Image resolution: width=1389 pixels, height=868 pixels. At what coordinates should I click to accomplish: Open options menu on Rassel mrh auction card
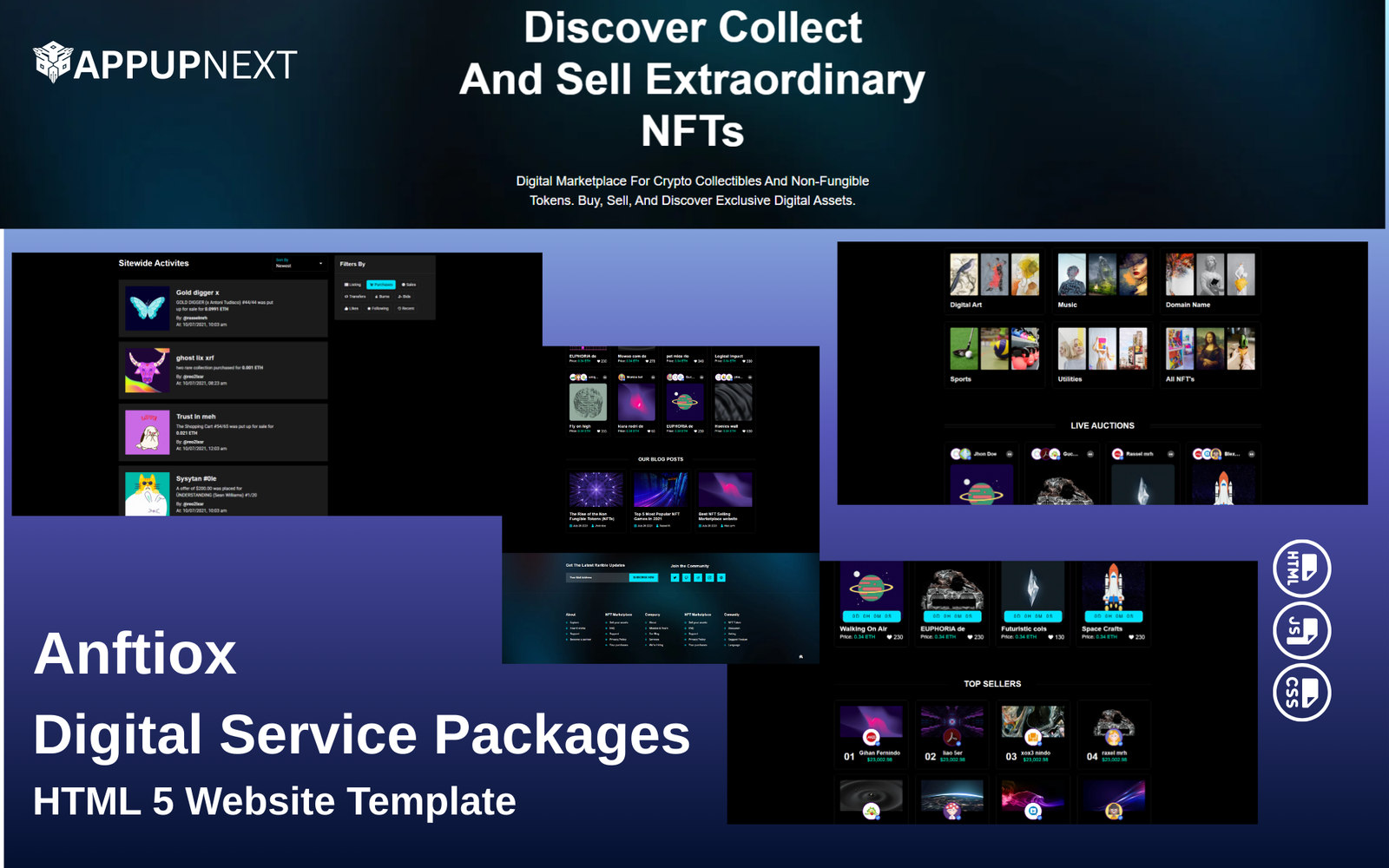tap(1170, 454)
